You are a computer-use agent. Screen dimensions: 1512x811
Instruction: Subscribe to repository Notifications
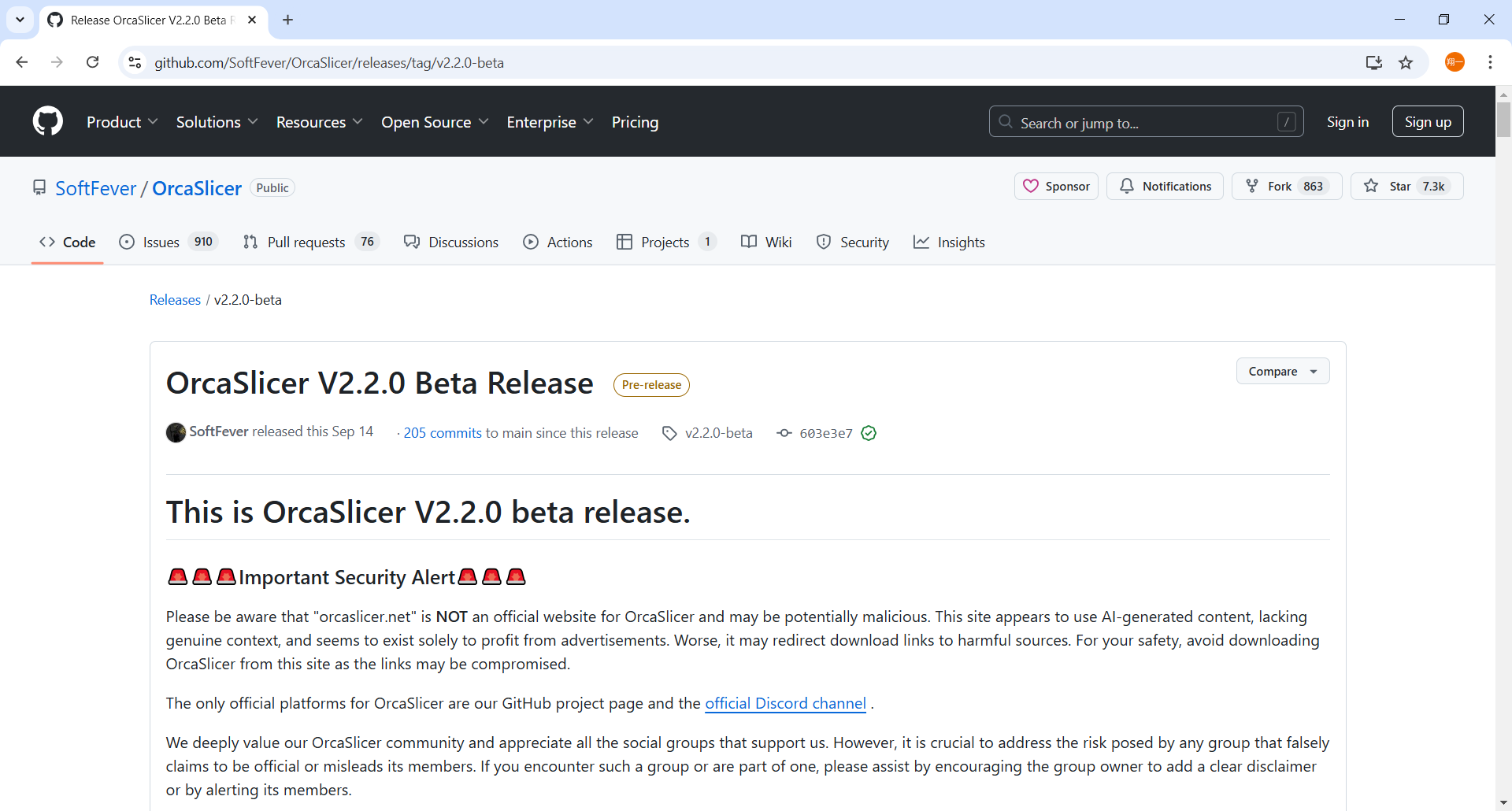click(x=1165, y=186)
